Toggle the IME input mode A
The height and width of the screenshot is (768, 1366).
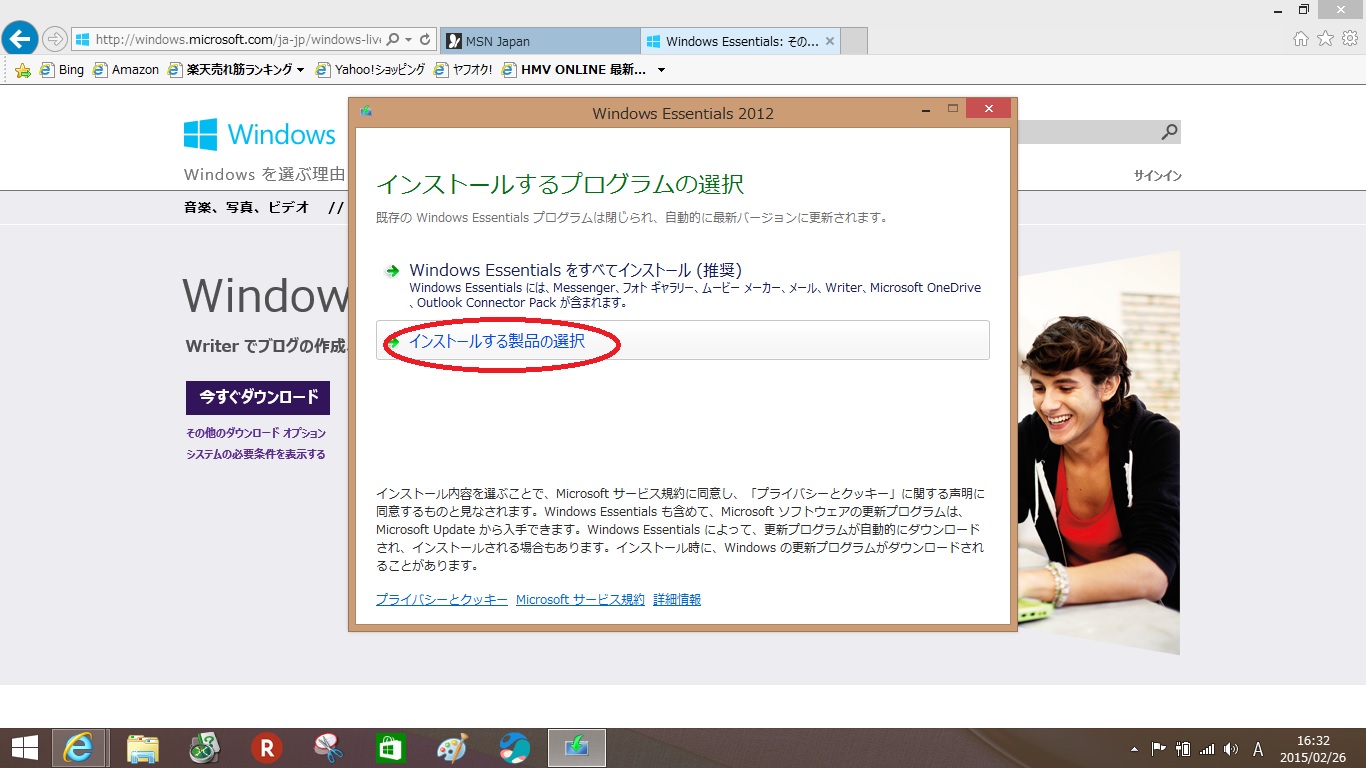[1258, 749]
